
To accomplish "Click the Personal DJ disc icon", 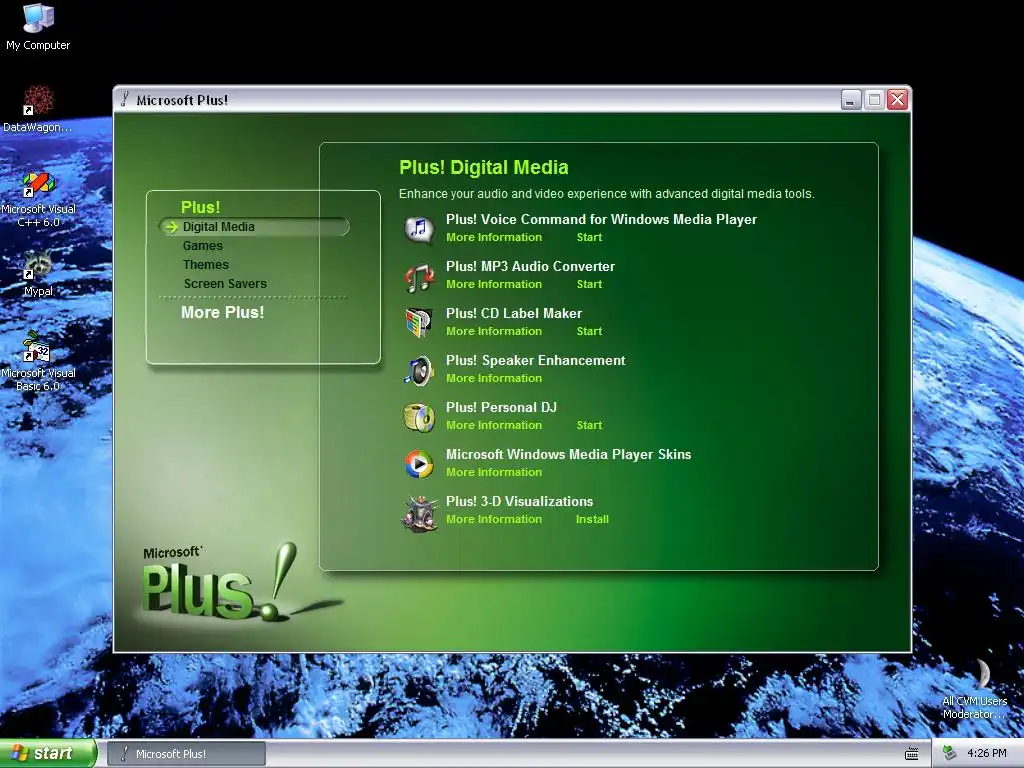I will 419,417.
